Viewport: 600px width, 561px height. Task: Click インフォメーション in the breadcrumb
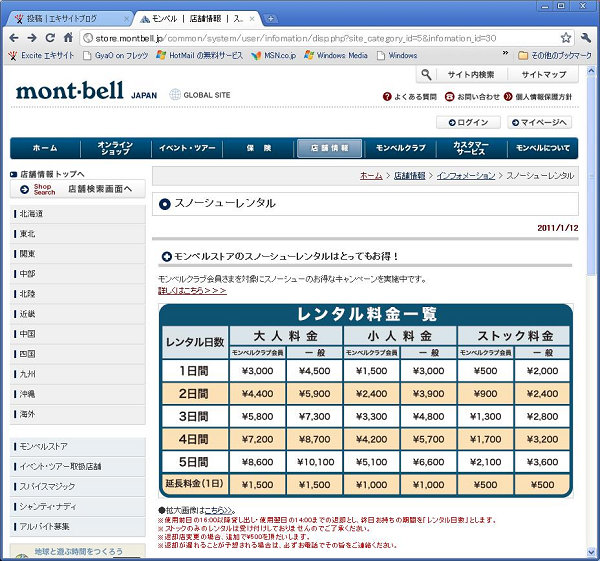click(466, 176)
